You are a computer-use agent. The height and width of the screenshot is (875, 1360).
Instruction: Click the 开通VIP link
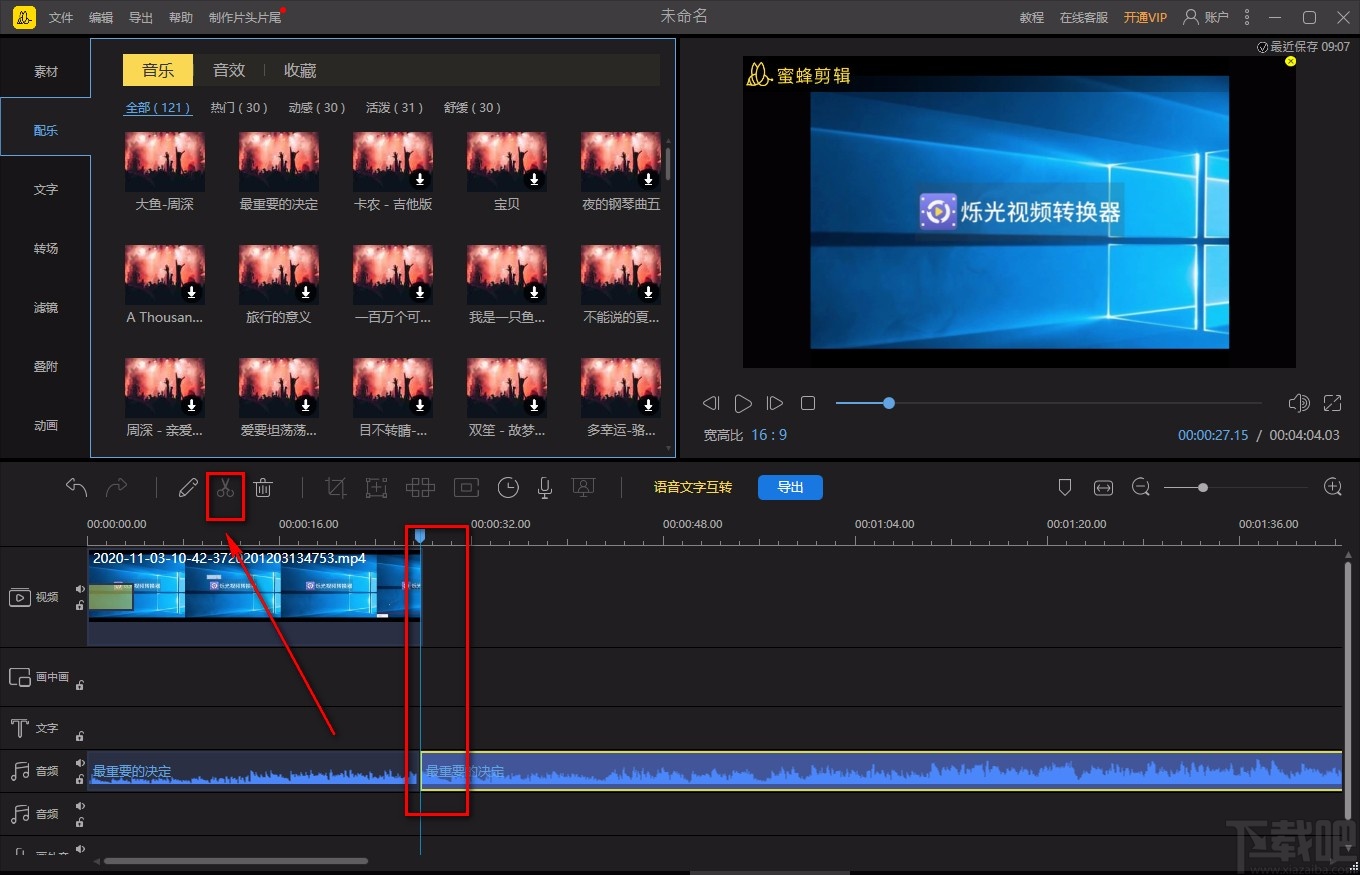(1145, 18)
